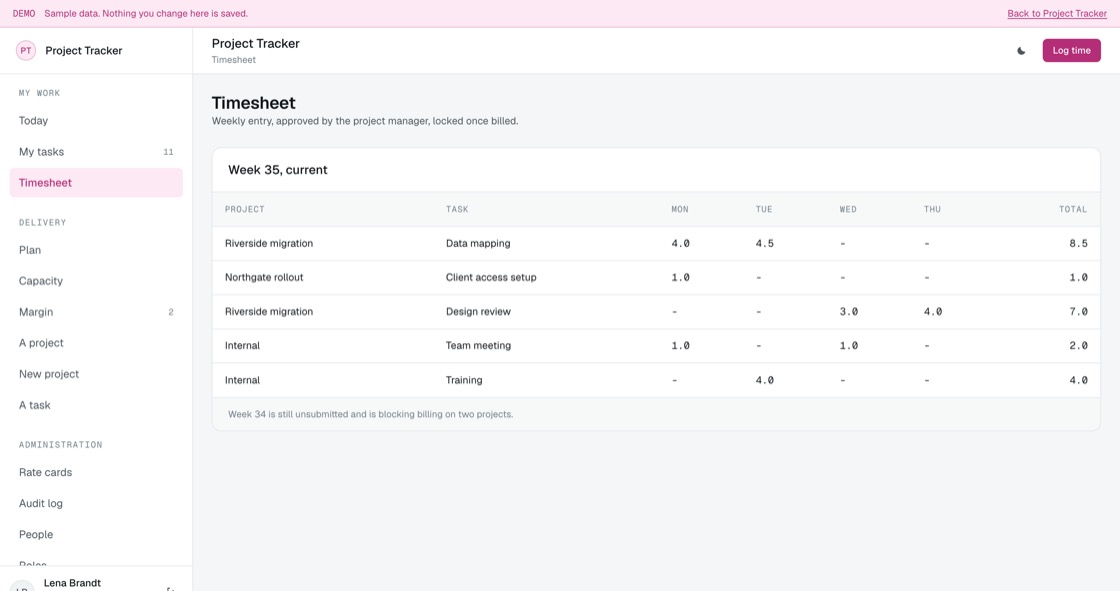This screenshot has height=591, width=1120.
Task: Open the Plan page
Action: tap(96, 250)
